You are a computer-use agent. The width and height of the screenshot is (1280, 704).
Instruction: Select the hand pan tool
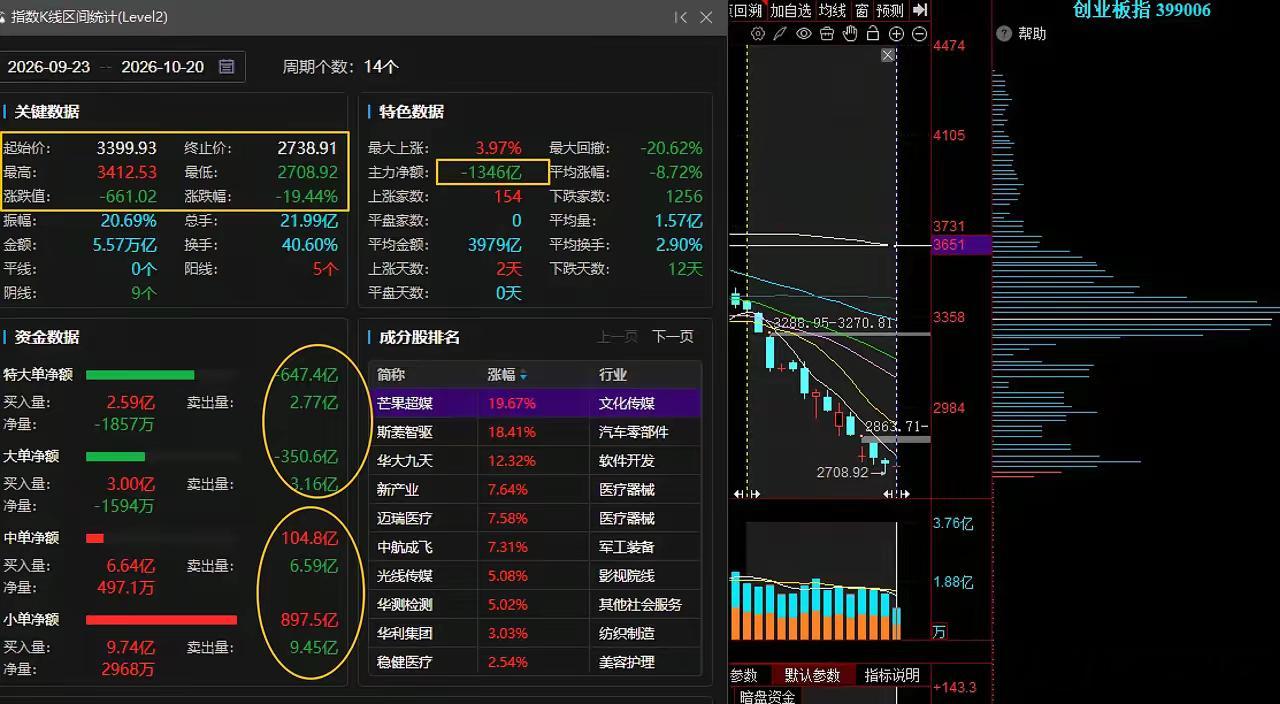click(850, 34)
